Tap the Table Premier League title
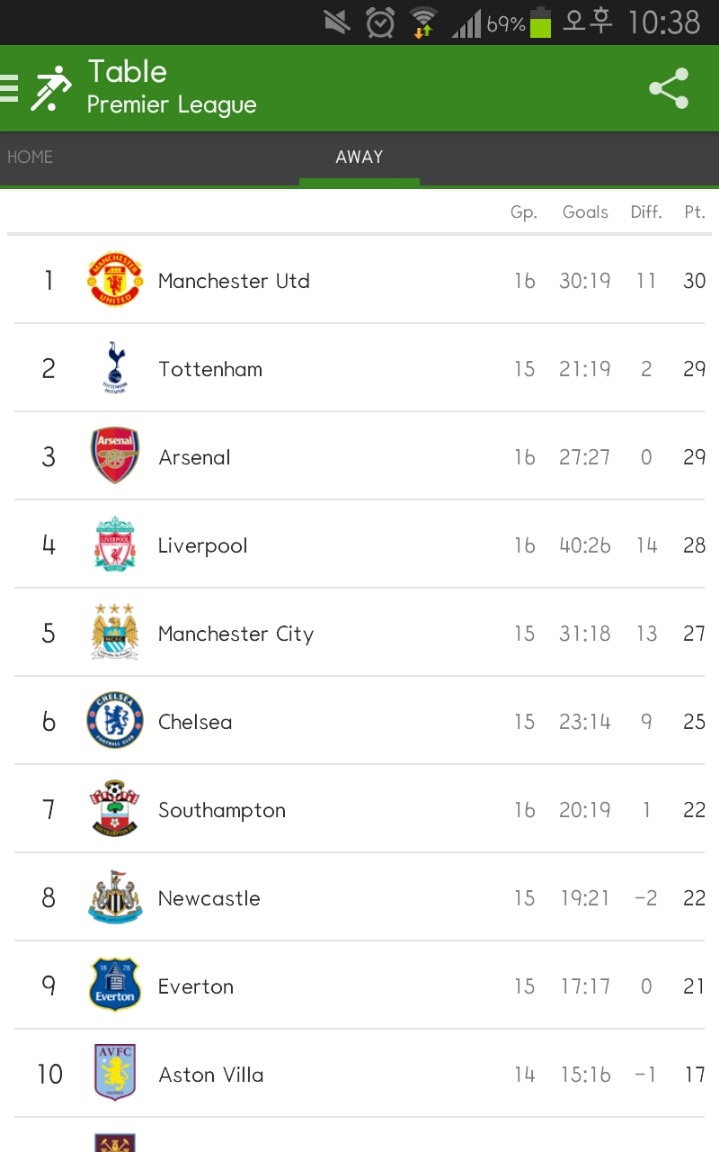Screen dimensions: 719x1152 coord(171,87)
